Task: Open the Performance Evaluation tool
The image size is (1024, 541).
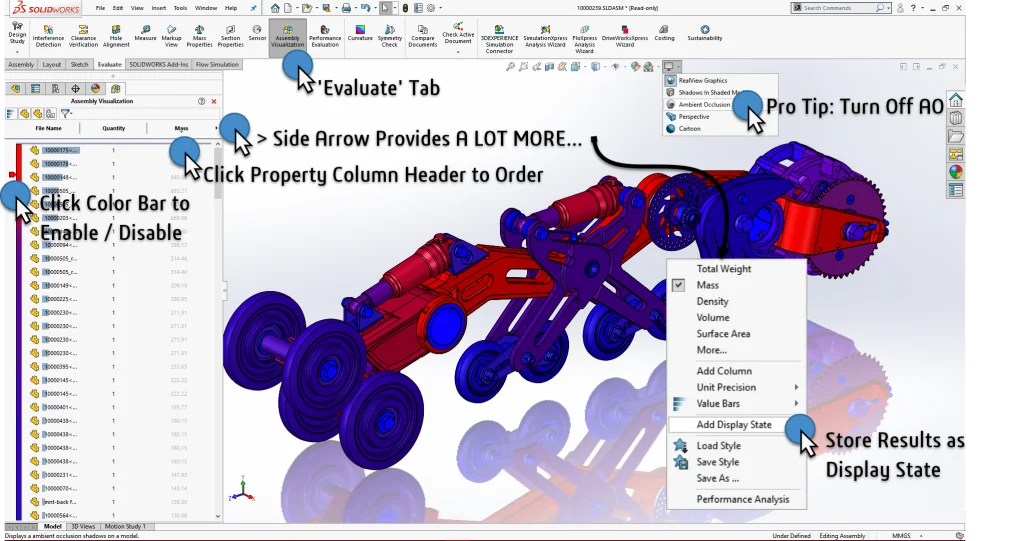Action: point(325,35)
